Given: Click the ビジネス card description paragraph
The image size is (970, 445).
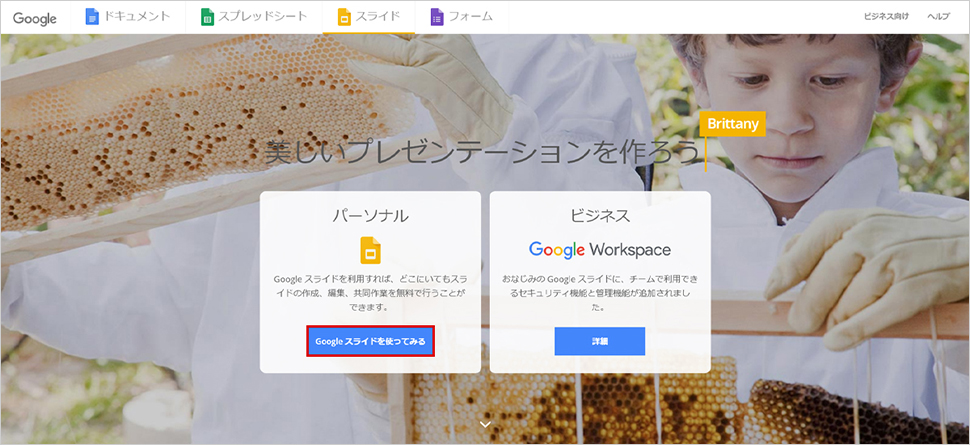Looking at the screenshot, I should pos(599,293).
